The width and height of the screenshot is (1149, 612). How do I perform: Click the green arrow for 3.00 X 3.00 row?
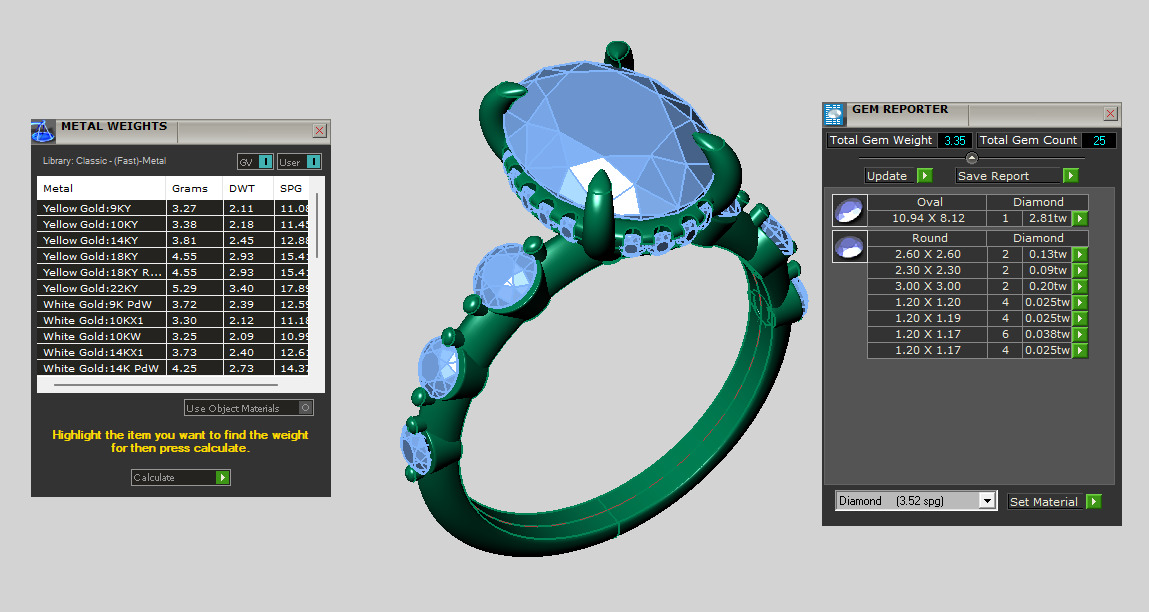pyautogui.click(x=1079, y=287)
